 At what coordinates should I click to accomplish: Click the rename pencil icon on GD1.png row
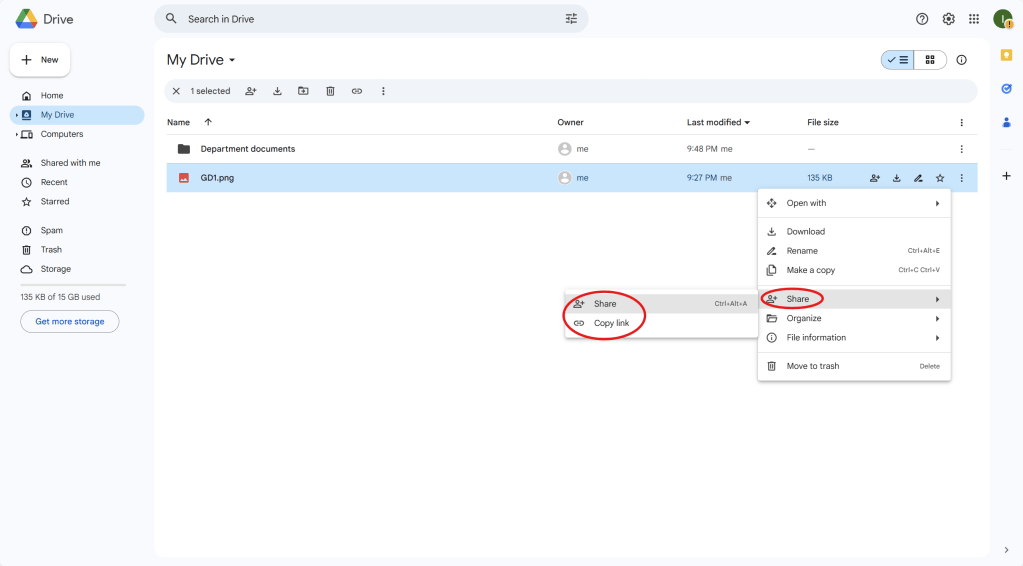pos(918,178)
